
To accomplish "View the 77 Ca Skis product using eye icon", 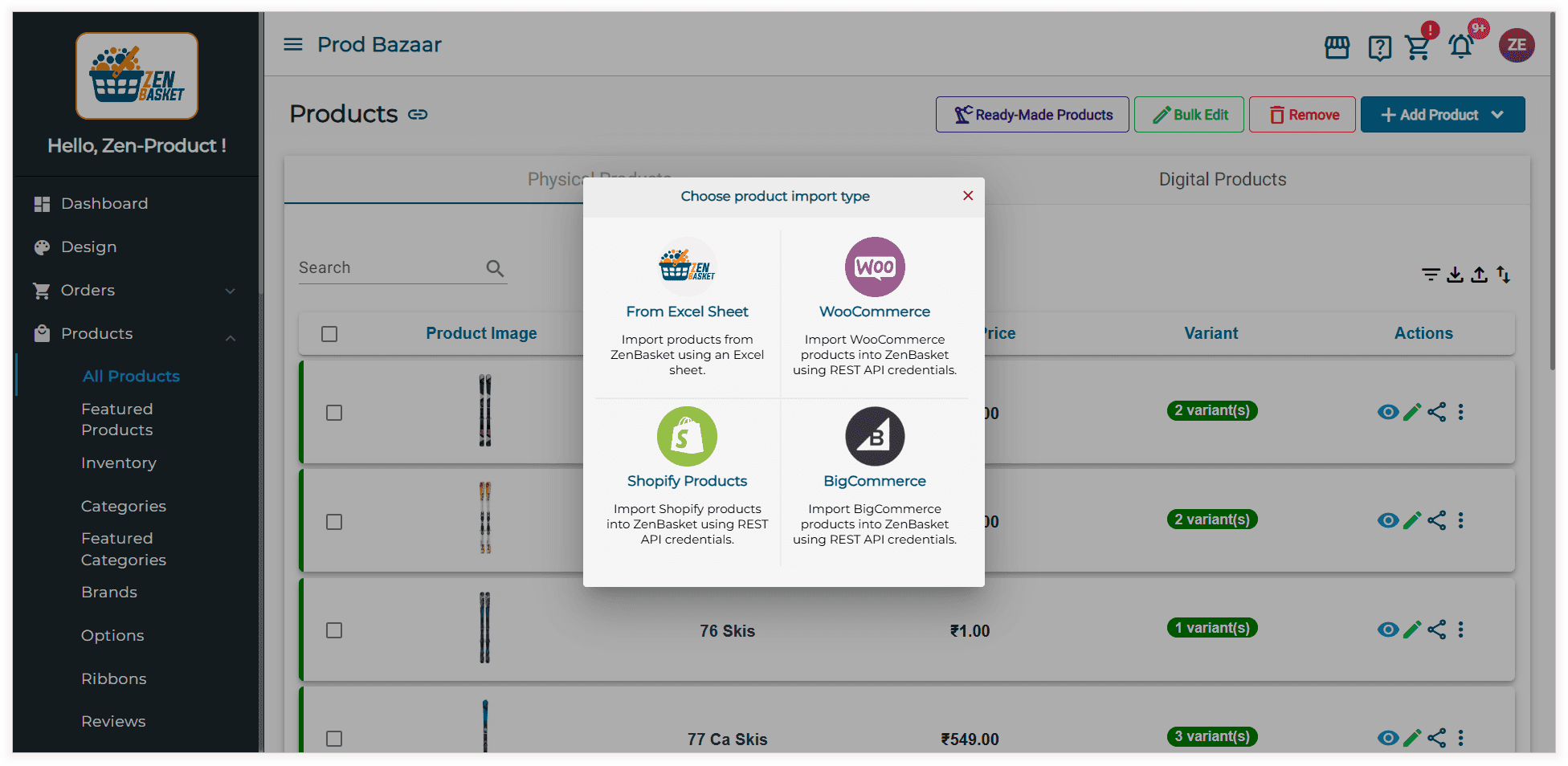I will pyautogui.click(x=1387, y=738).
